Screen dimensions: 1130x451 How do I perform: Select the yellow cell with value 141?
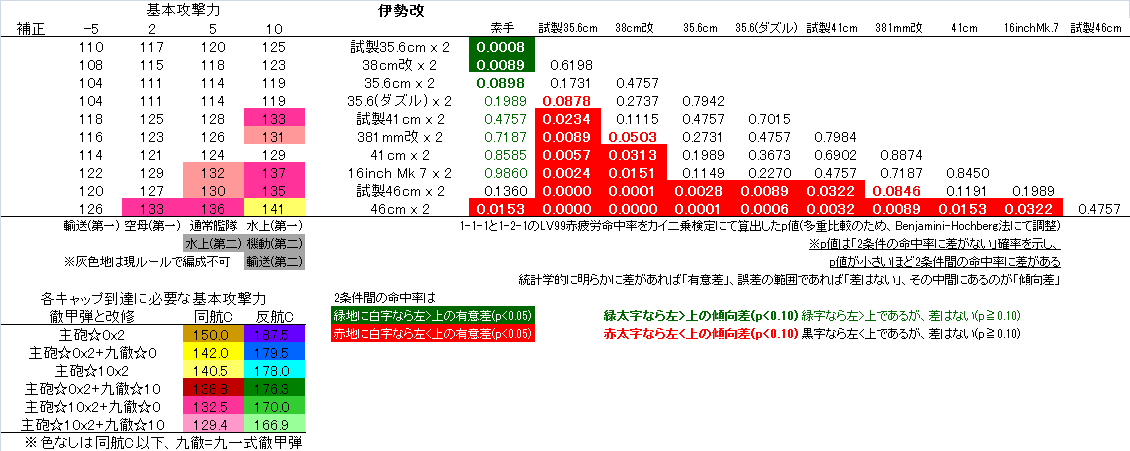[x=272, y=209]
